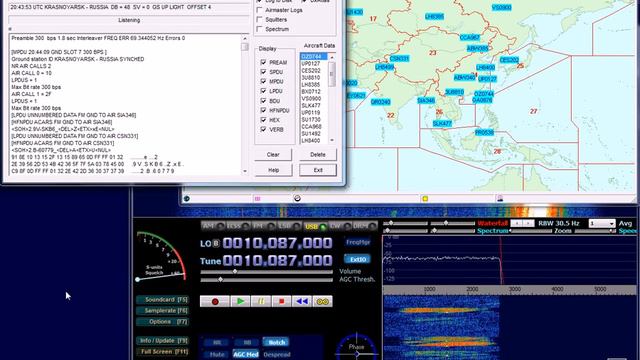The image size is (640, 360).
Task: Uncheck the BDU display option
Action: coord(263,100)
